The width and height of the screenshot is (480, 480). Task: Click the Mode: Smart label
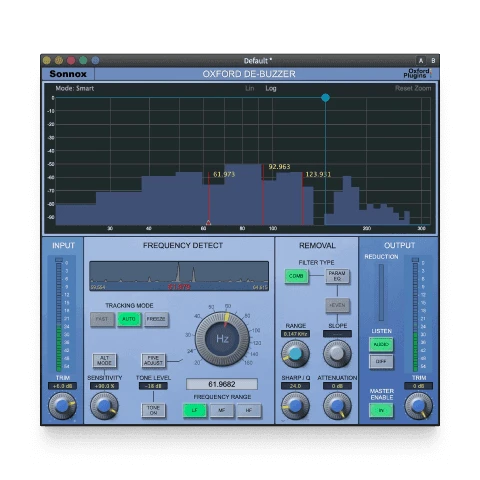click(x=75, y=88)
